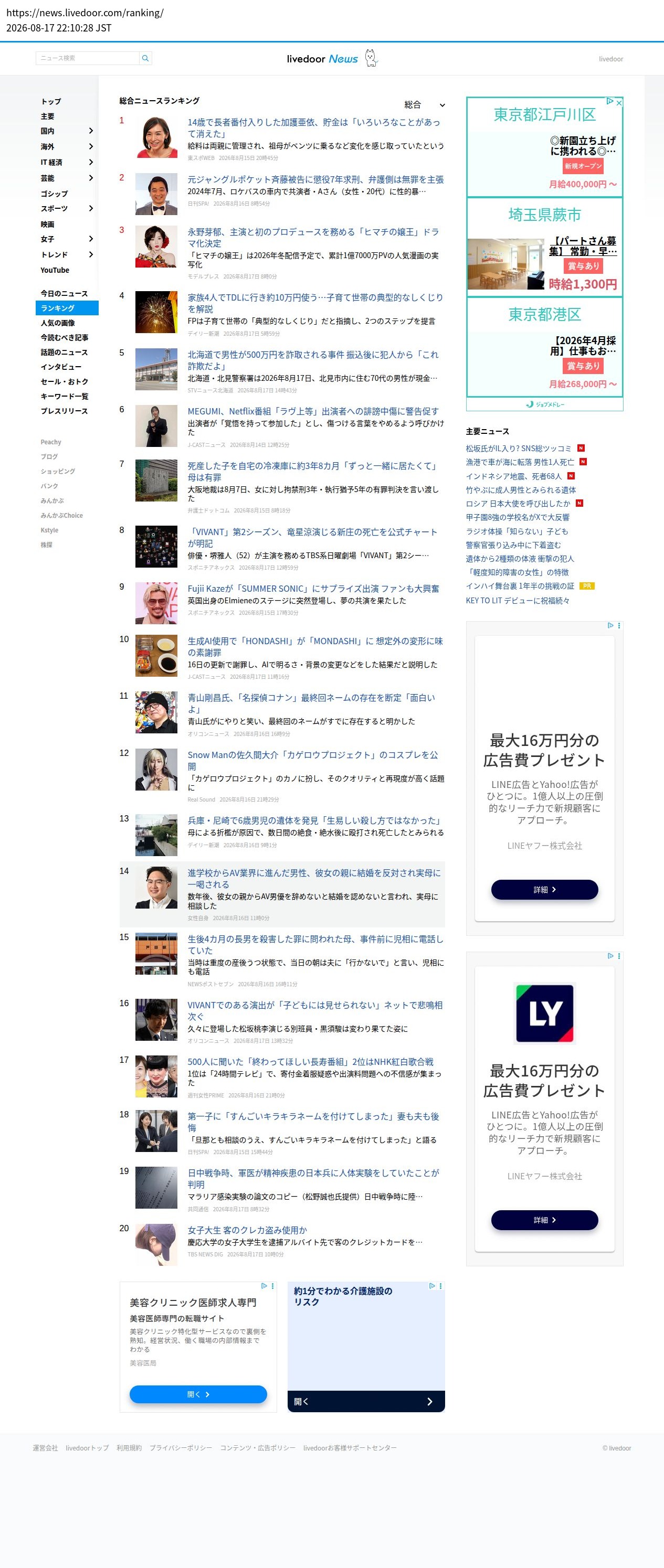Open rank 6 MEGUMI Netflix article
Screen dimensions: 664x1568
pos(313,411)
